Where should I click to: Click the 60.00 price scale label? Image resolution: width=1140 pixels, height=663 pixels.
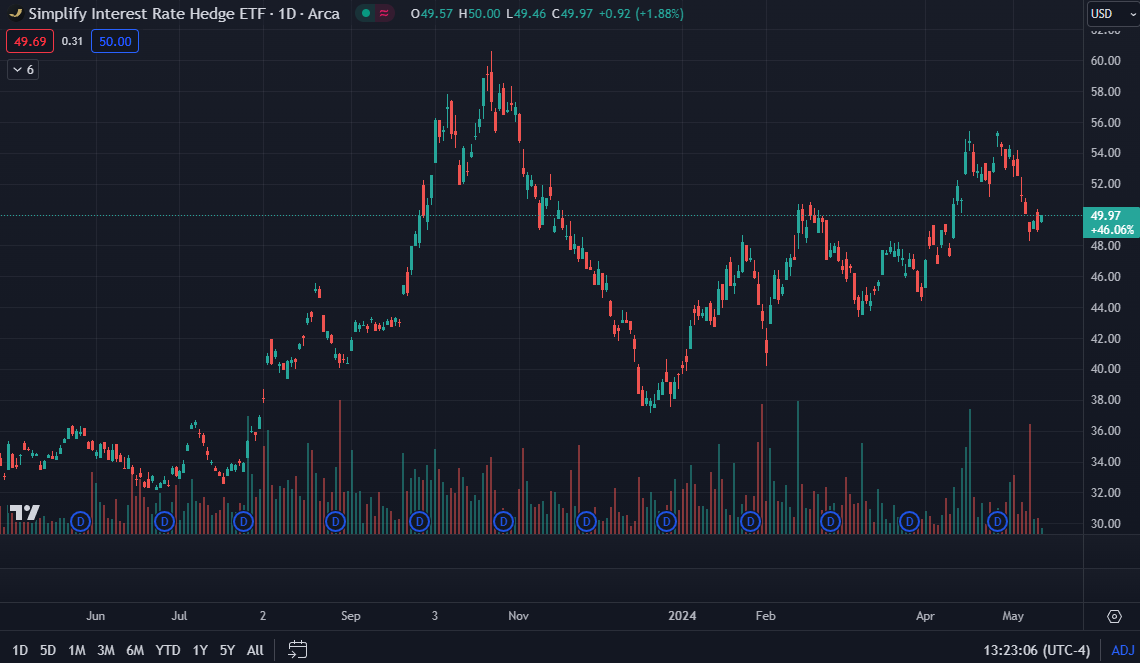(1105, 60)
